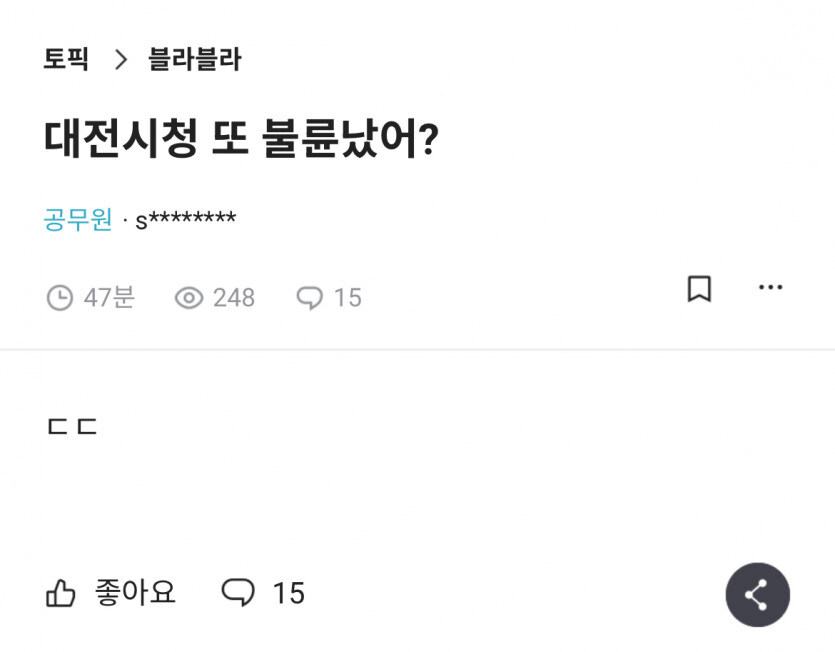Click the clock icon next to 47분
Viewport: 835px width, 652px height.
coord(60,297)
